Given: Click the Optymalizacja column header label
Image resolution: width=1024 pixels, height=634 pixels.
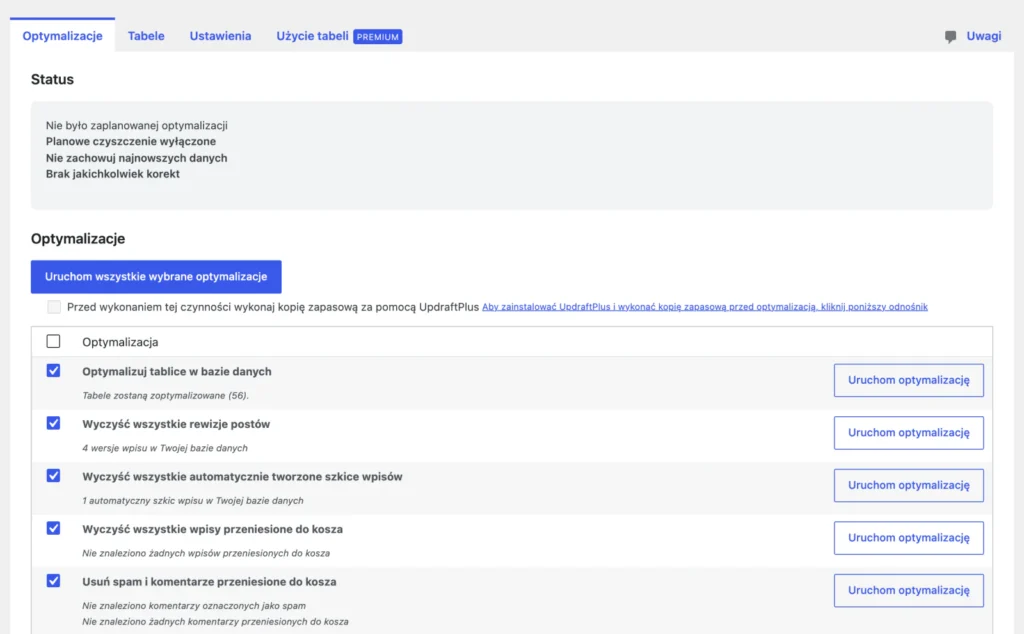Looking at the screenshot, I should 120,342.
